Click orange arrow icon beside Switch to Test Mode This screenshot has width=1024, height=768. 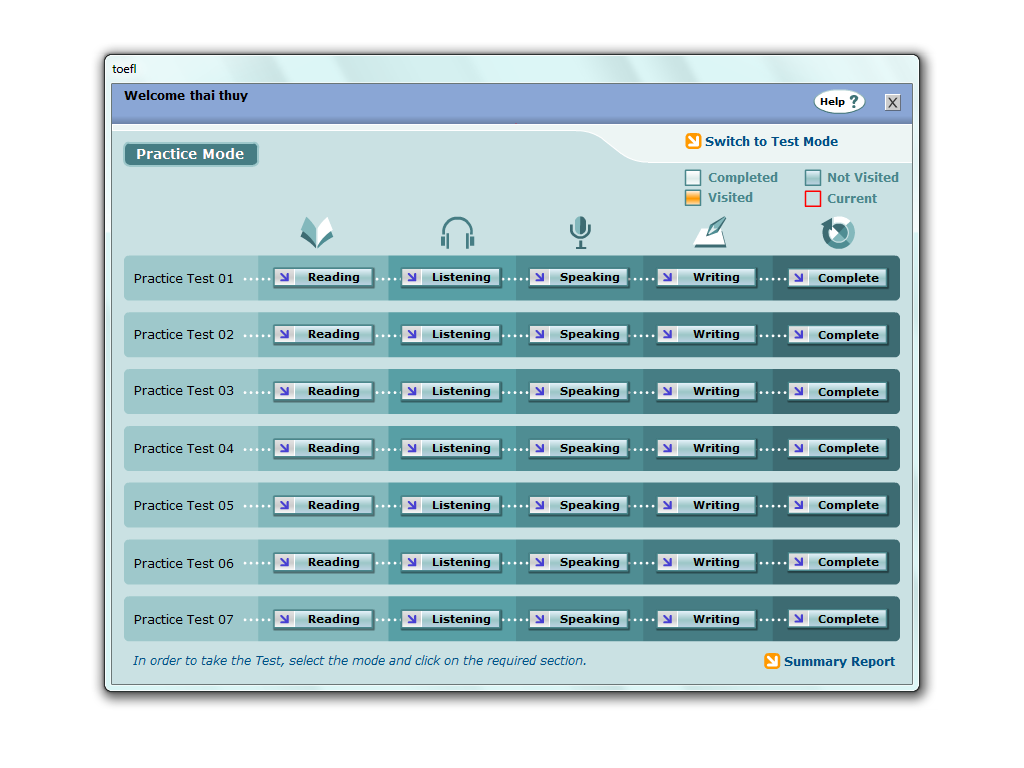(x=693, y=141)
